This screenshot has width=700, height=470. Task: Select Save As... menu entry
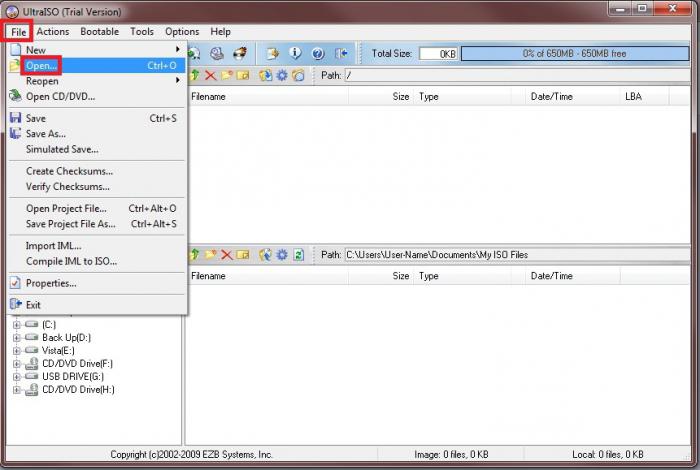click(46, 134)
